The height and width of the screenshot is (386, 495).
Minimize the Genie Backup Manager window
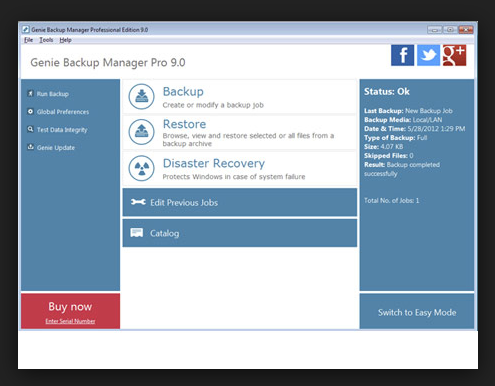tap(434, 30)
